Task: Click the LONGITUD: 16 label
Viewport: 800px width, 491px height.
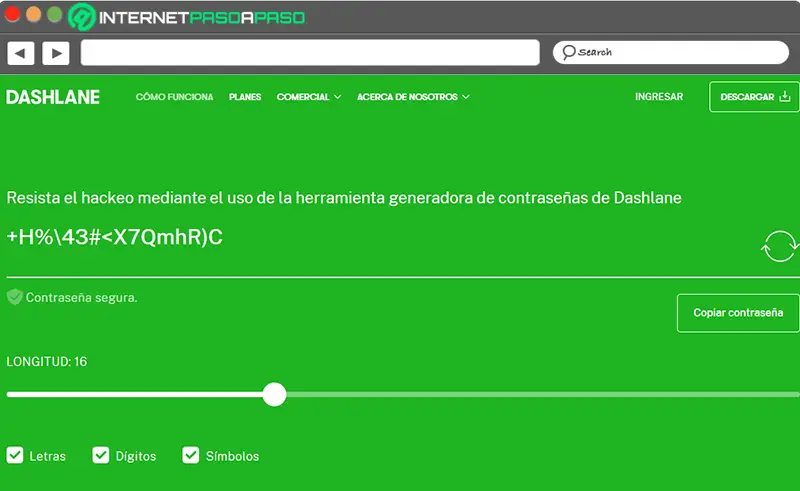Action: pyautogui.click(x=47, y=362)
